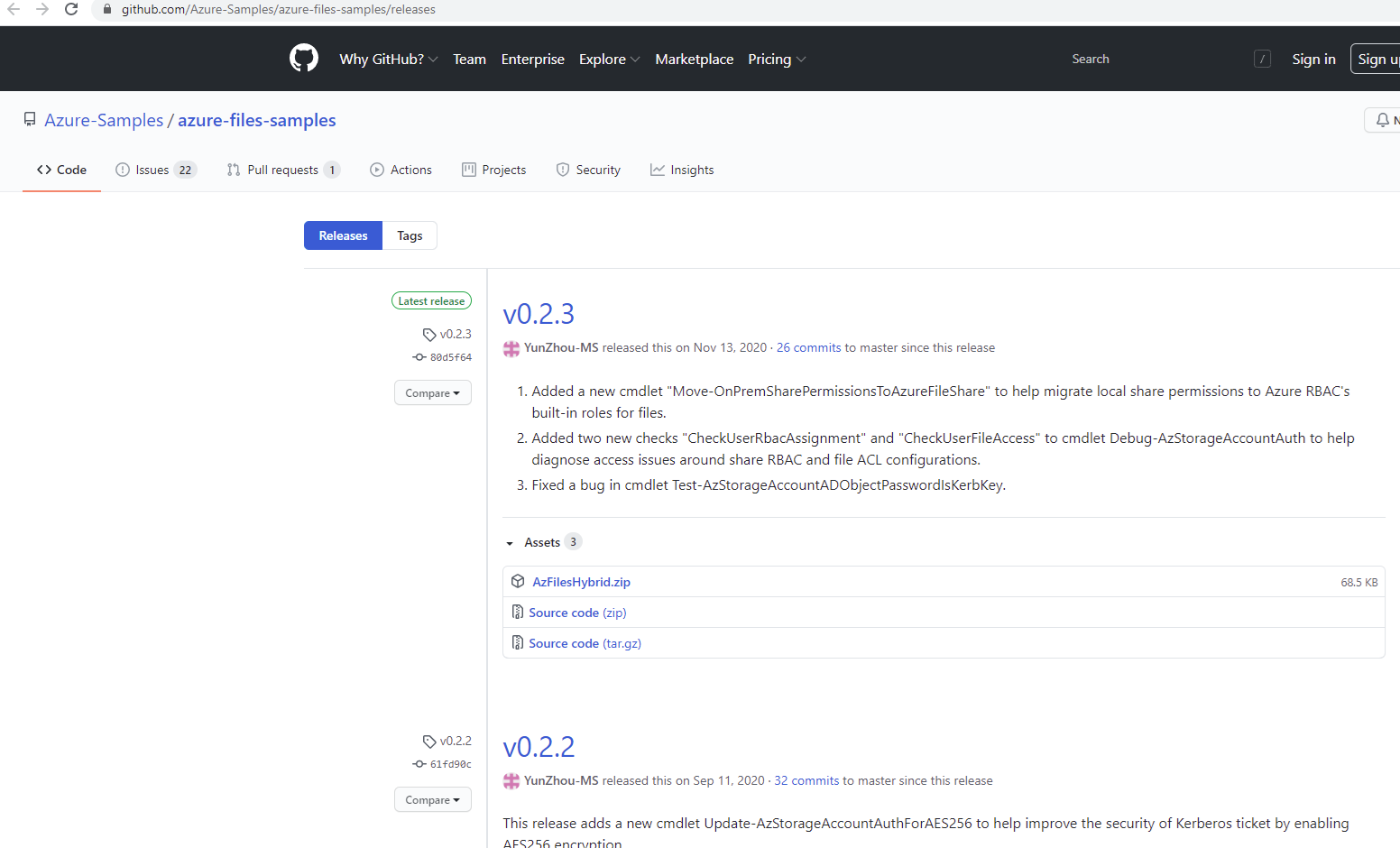Click the Sign up button
The height and width of the screenshot is (848, 1400).
[1376, 59]
